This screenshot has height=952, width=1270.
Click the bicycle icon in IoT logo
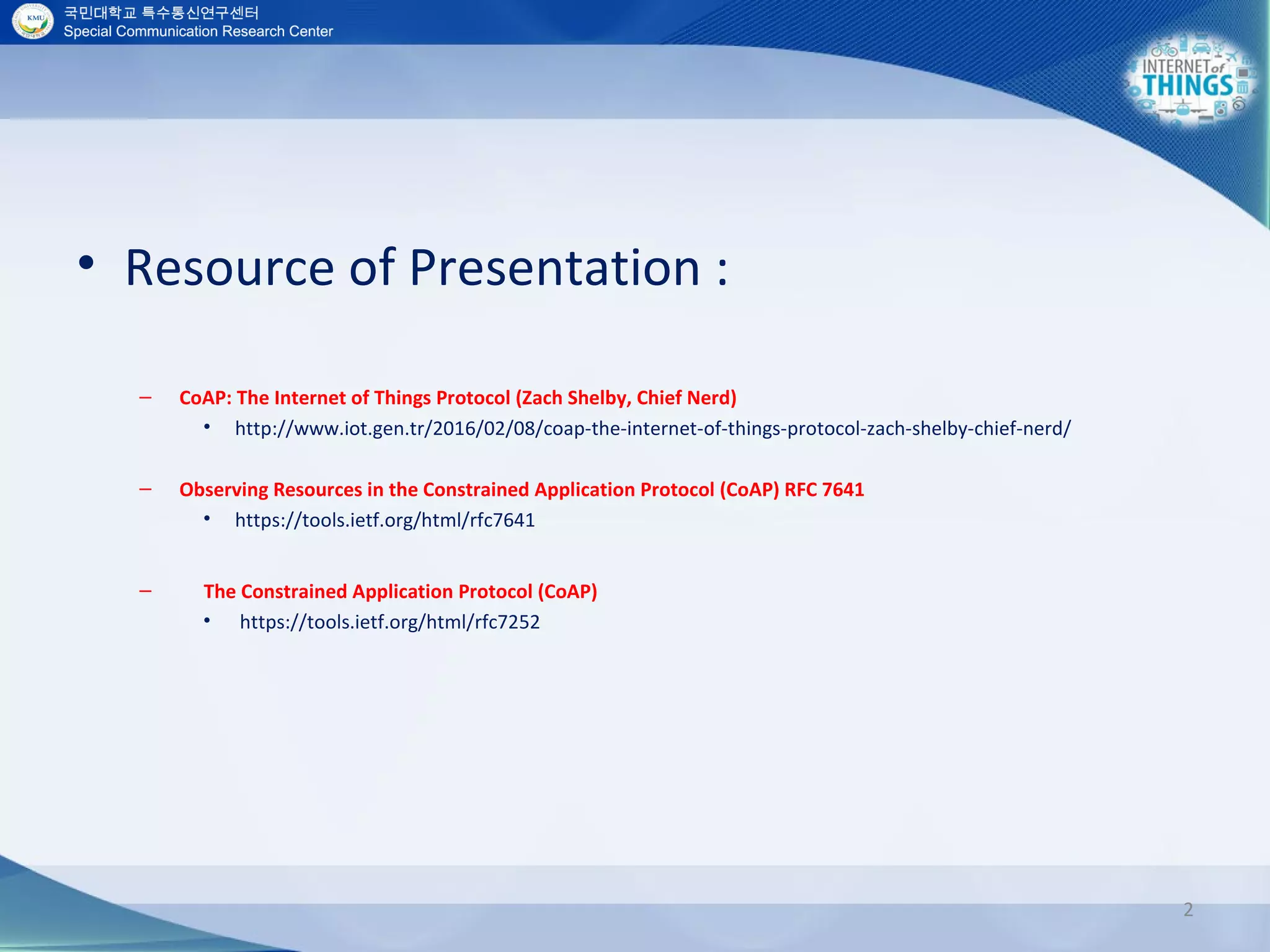[1165, 50]
